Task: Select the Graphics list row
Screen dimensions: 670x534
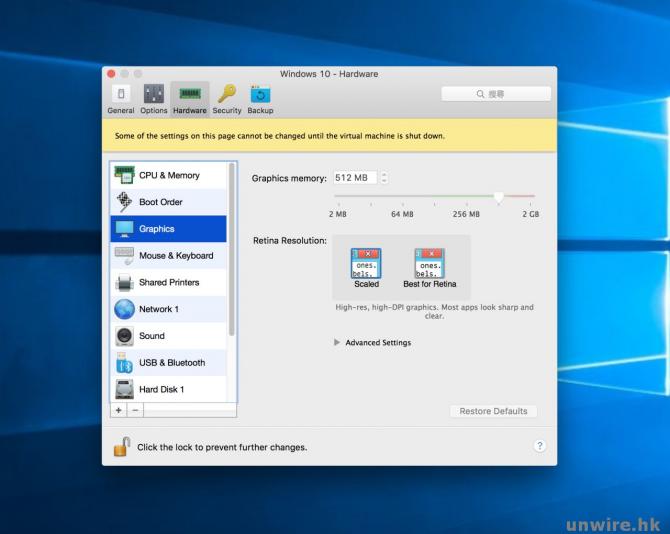Action: pyautogui.click(x=168, y=229)
